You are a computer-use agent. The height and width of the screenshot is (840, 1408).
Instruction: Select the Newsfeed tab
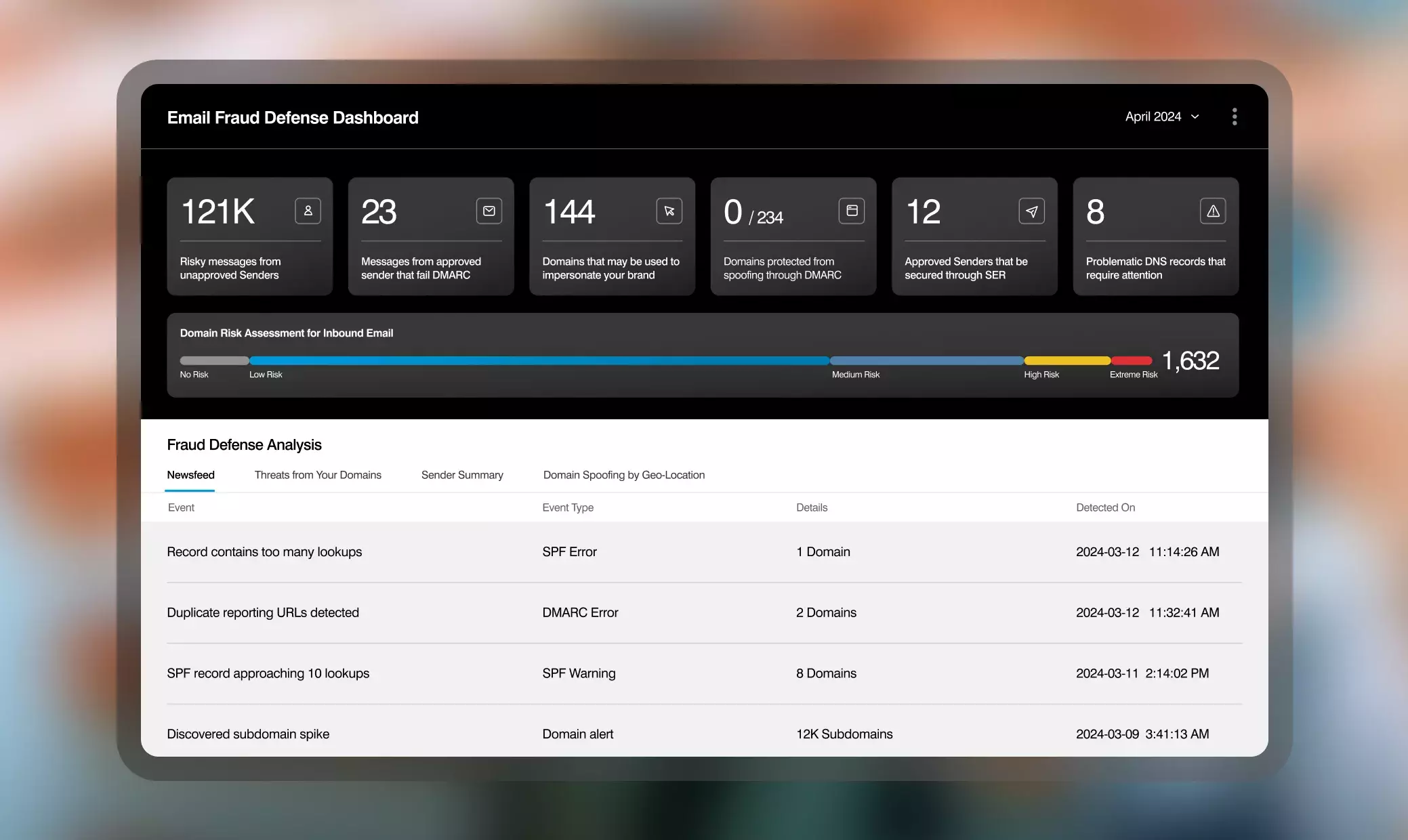pyautogui.click(x=190, y=475)
